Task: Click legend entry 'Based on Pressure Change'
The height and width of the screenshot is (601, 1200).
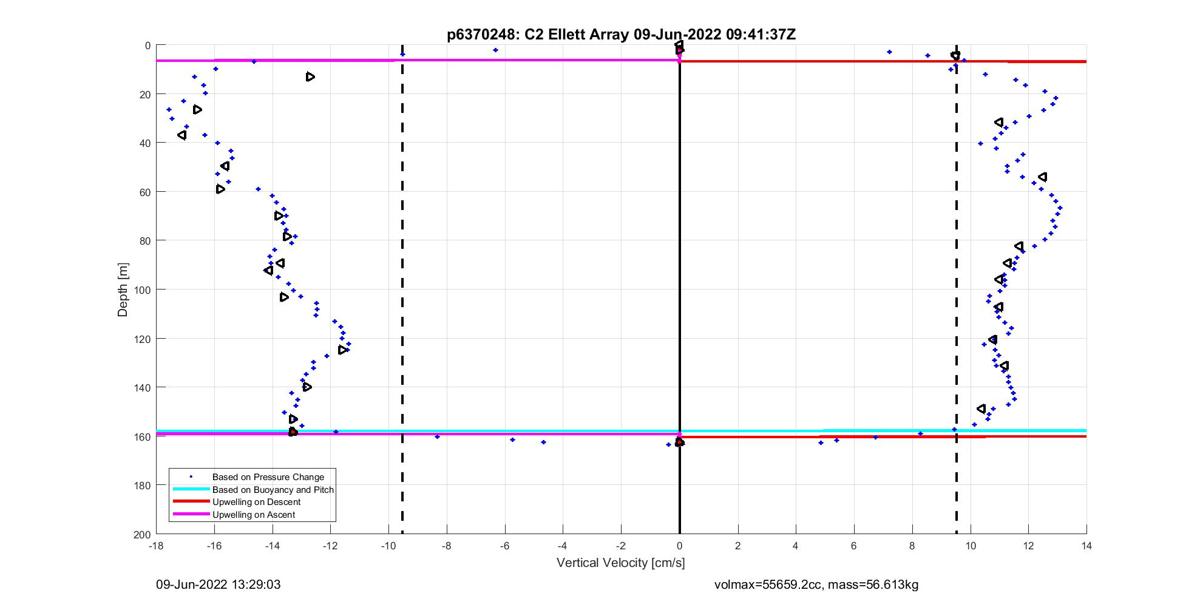Action: point(267,477)
